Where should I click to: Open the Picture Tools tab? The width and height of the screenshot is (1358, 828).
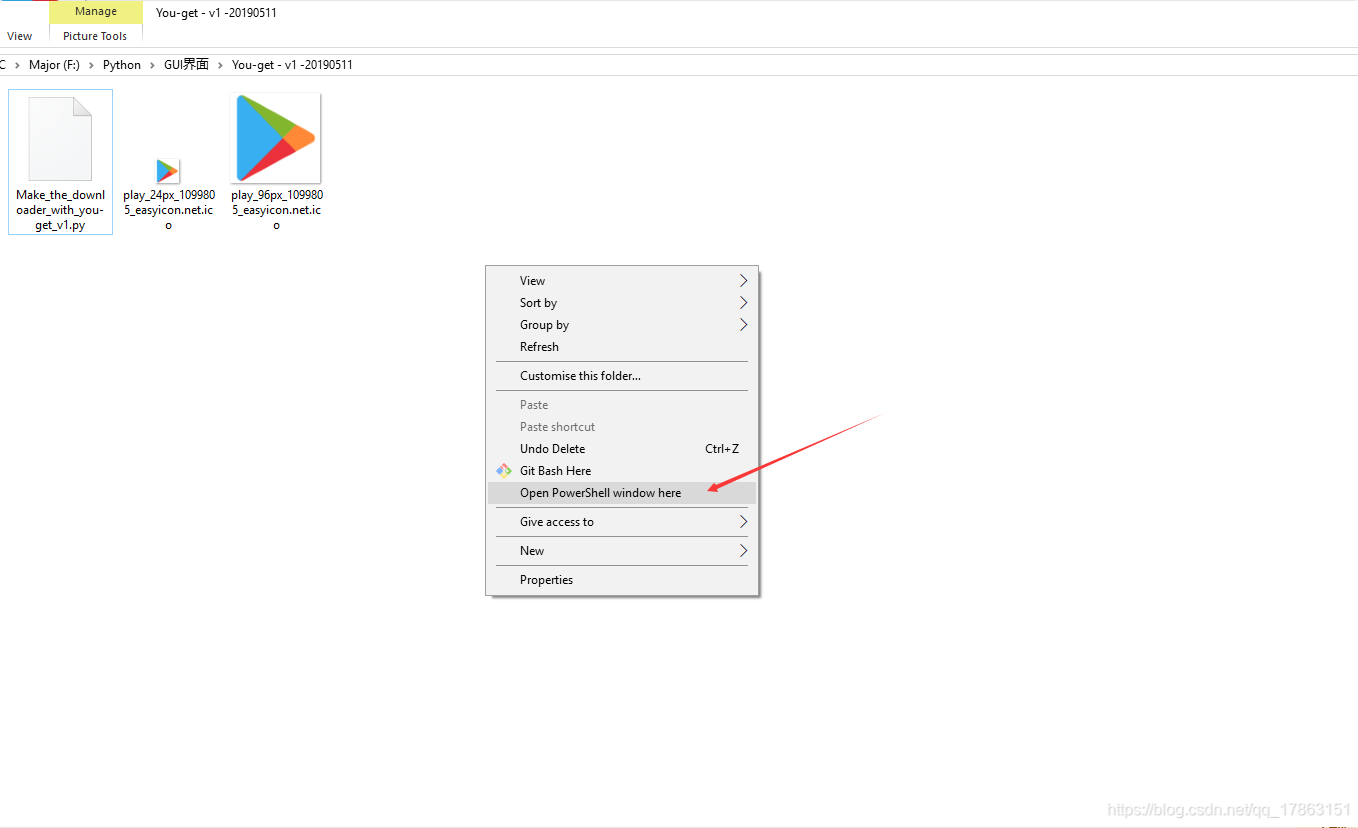(95, 36)
